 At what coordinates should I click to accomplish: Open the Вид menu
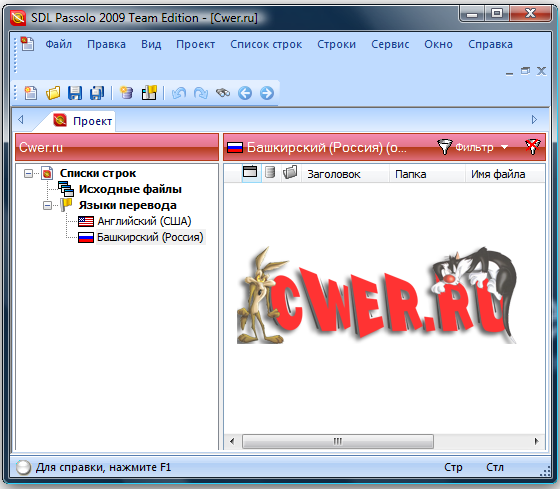point(151,44)
